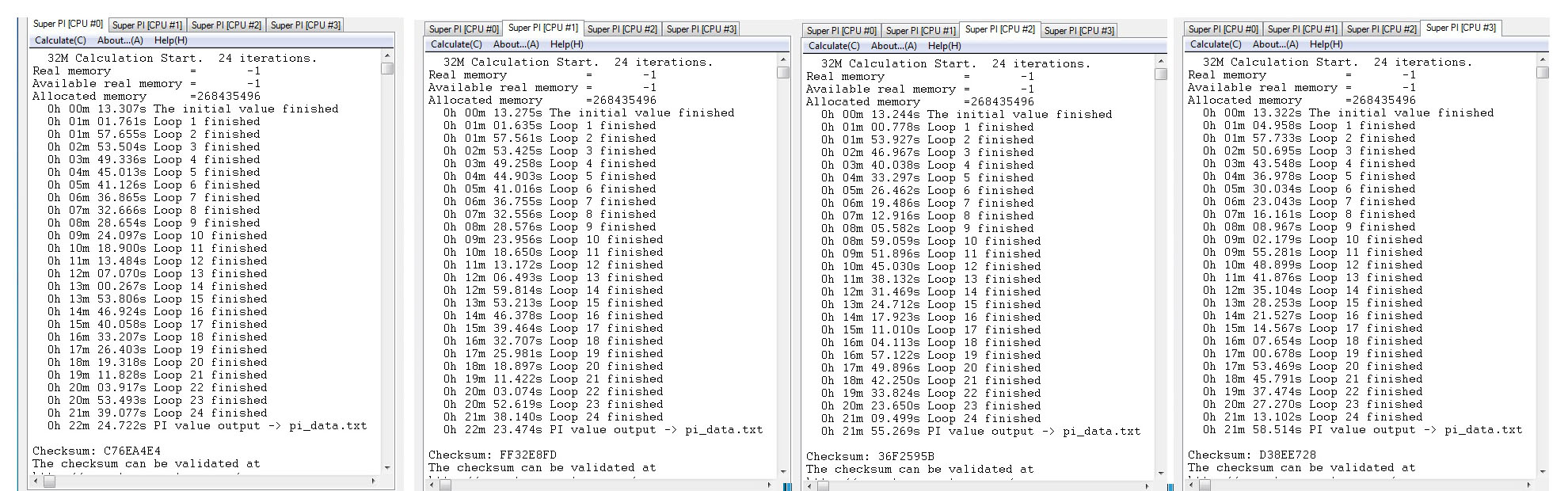Switch to Super PI [CPU #3] tab in first window
1568x491 pixels.
pos(306,25)
